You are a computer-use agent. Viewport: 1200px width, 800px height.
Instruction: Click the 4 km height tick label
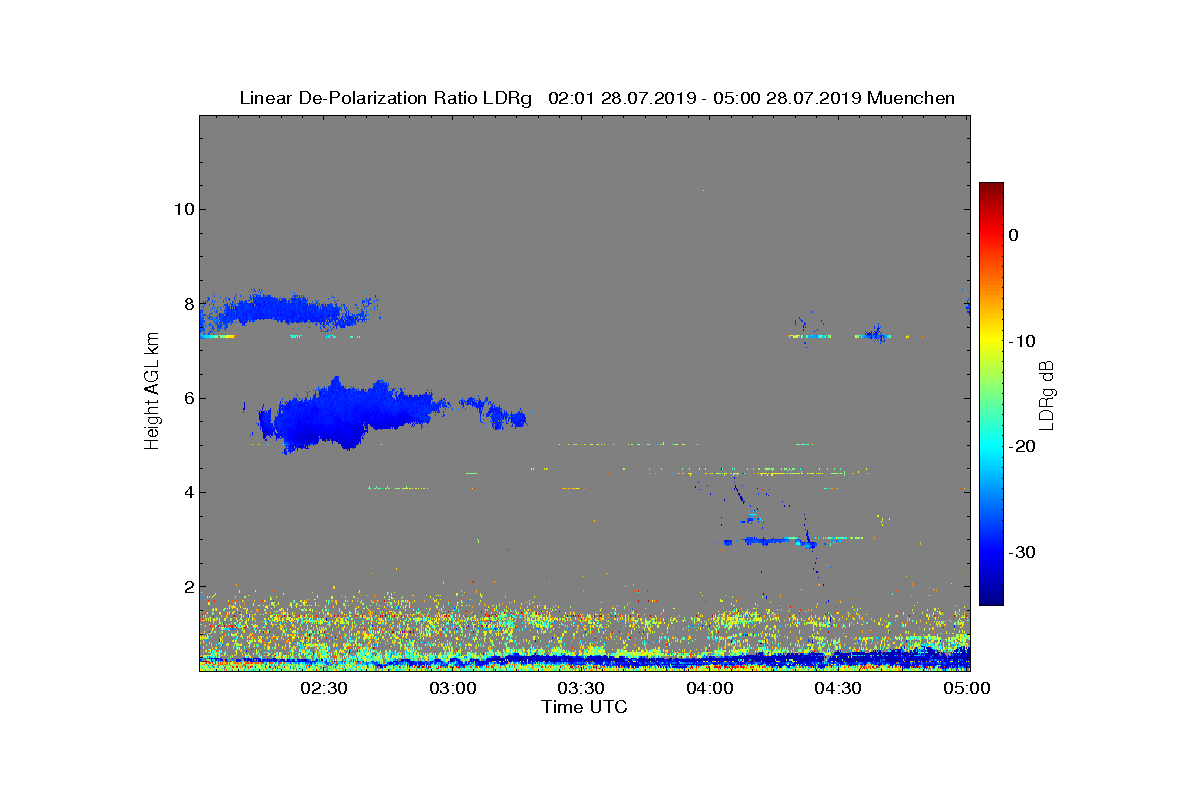click(x=187, y=492)
